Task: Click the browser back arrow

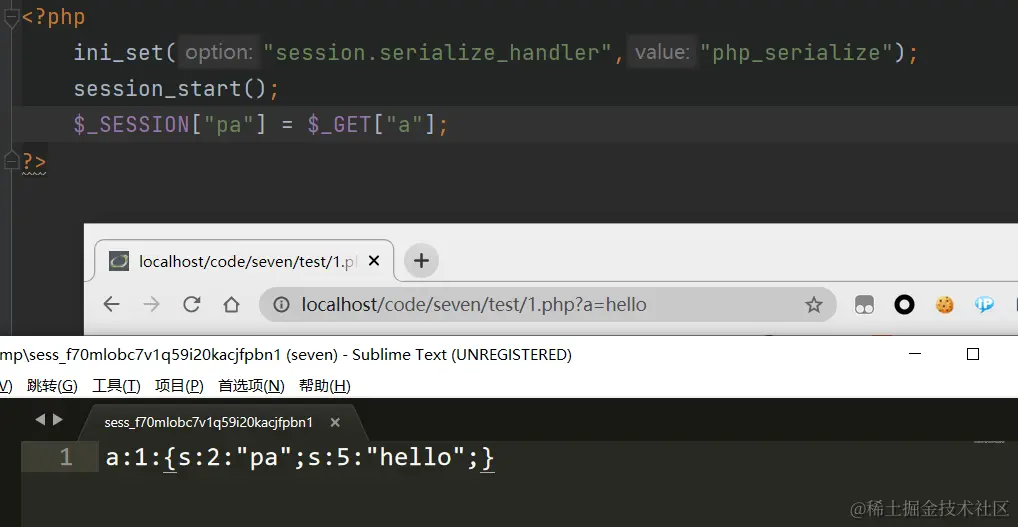Action: 112,304
